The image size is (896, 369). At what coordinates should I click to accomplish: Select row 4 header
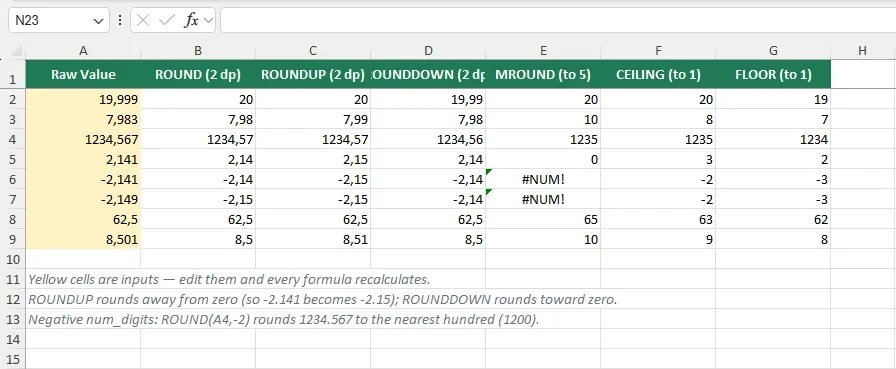coord(13,139)
